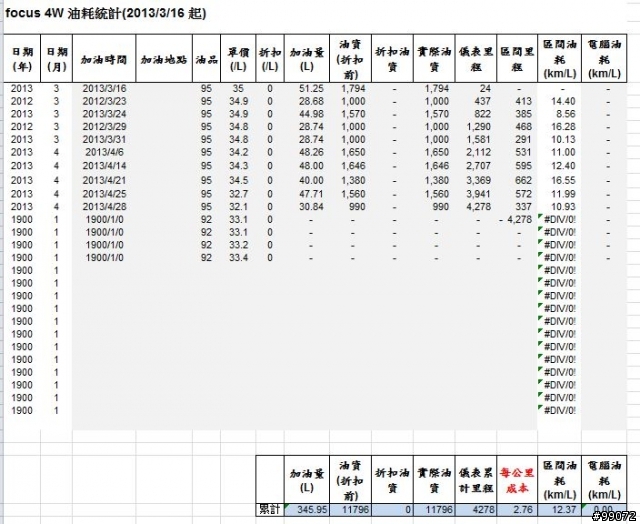
Task: Select the actual cost cell 1,646
Action: [437, 166]
